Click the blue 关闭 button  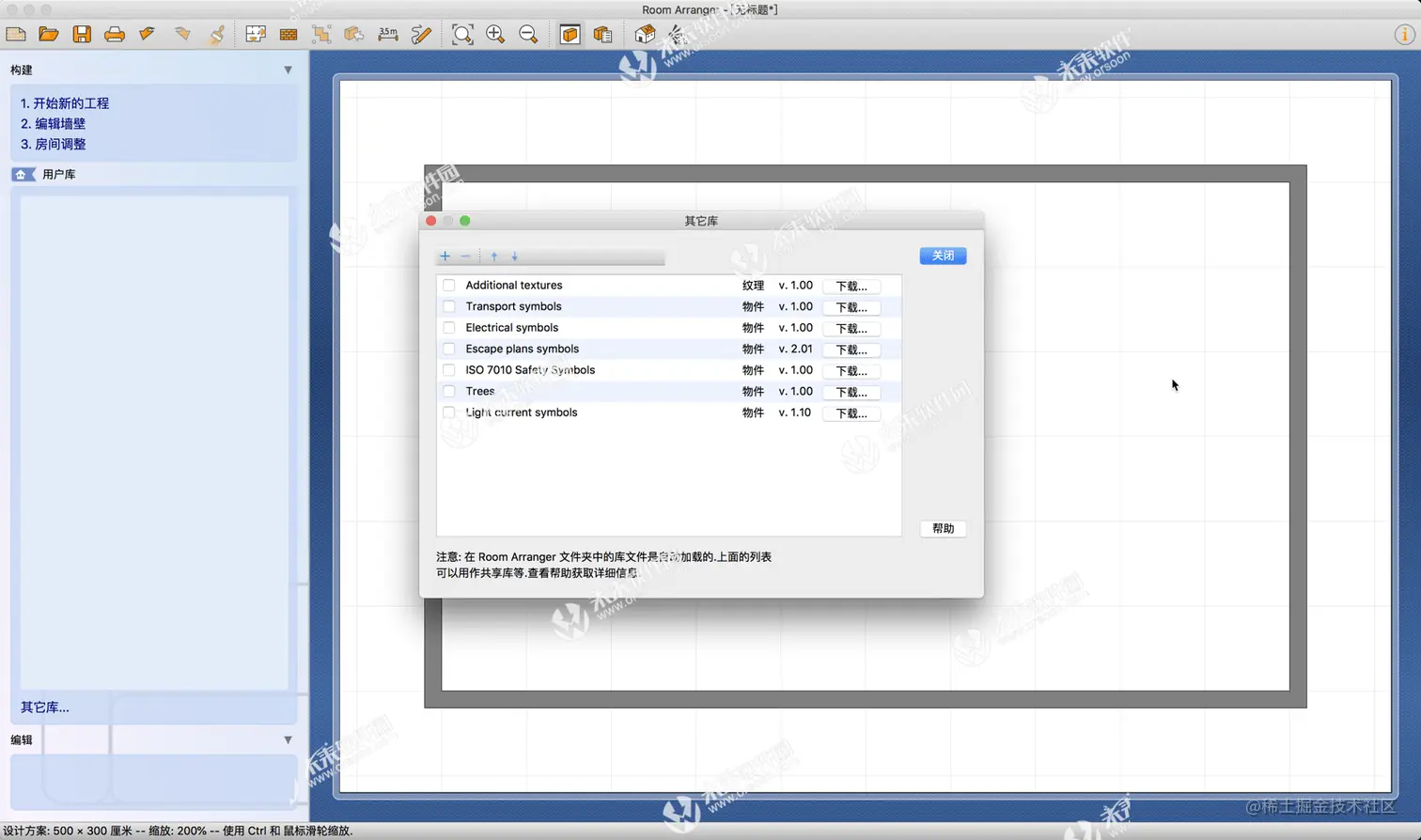pyautogui.click(x=943, y=256)
